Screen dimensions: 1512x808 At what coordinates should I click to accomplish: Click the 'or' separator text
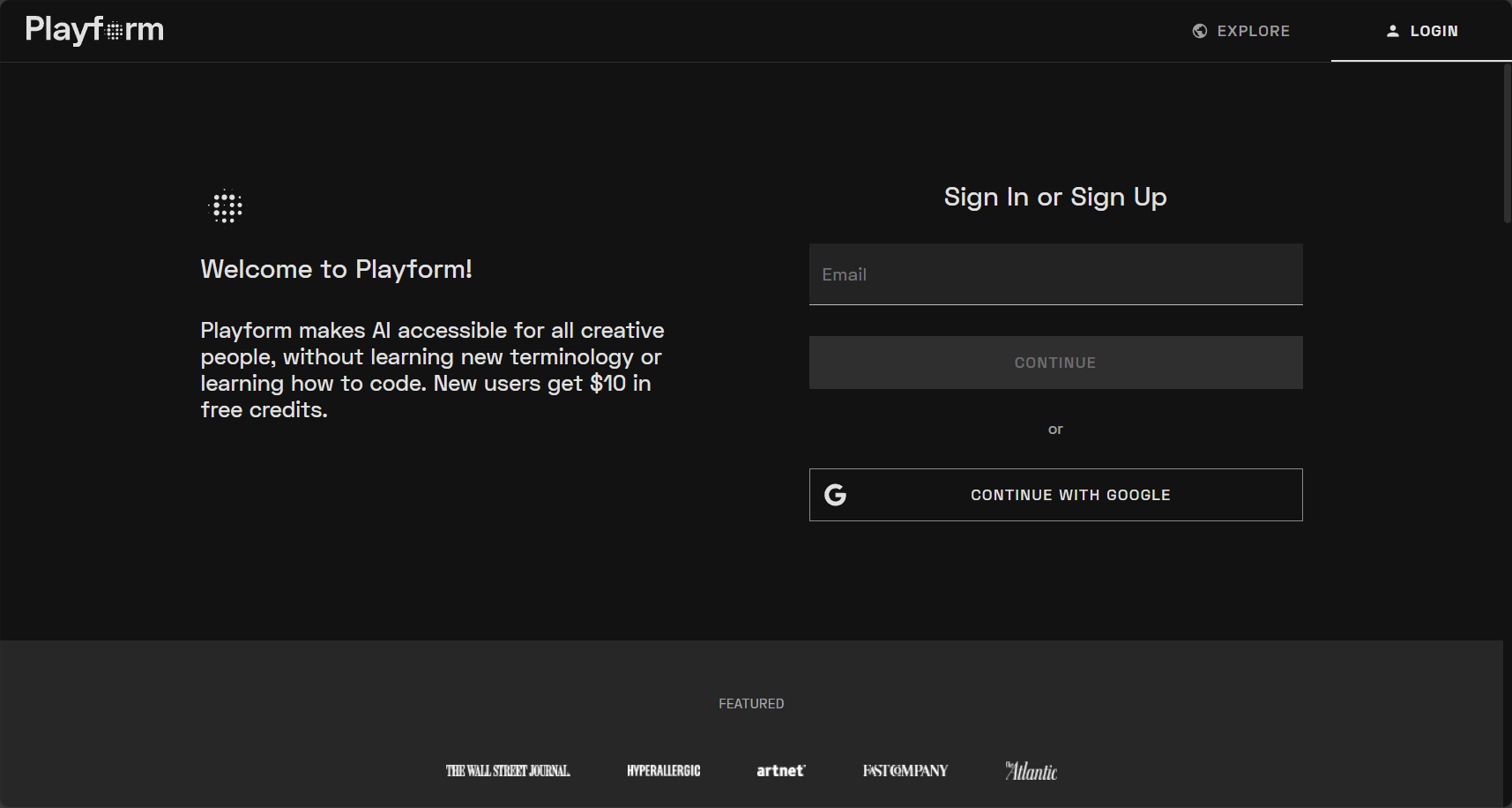1055,430
